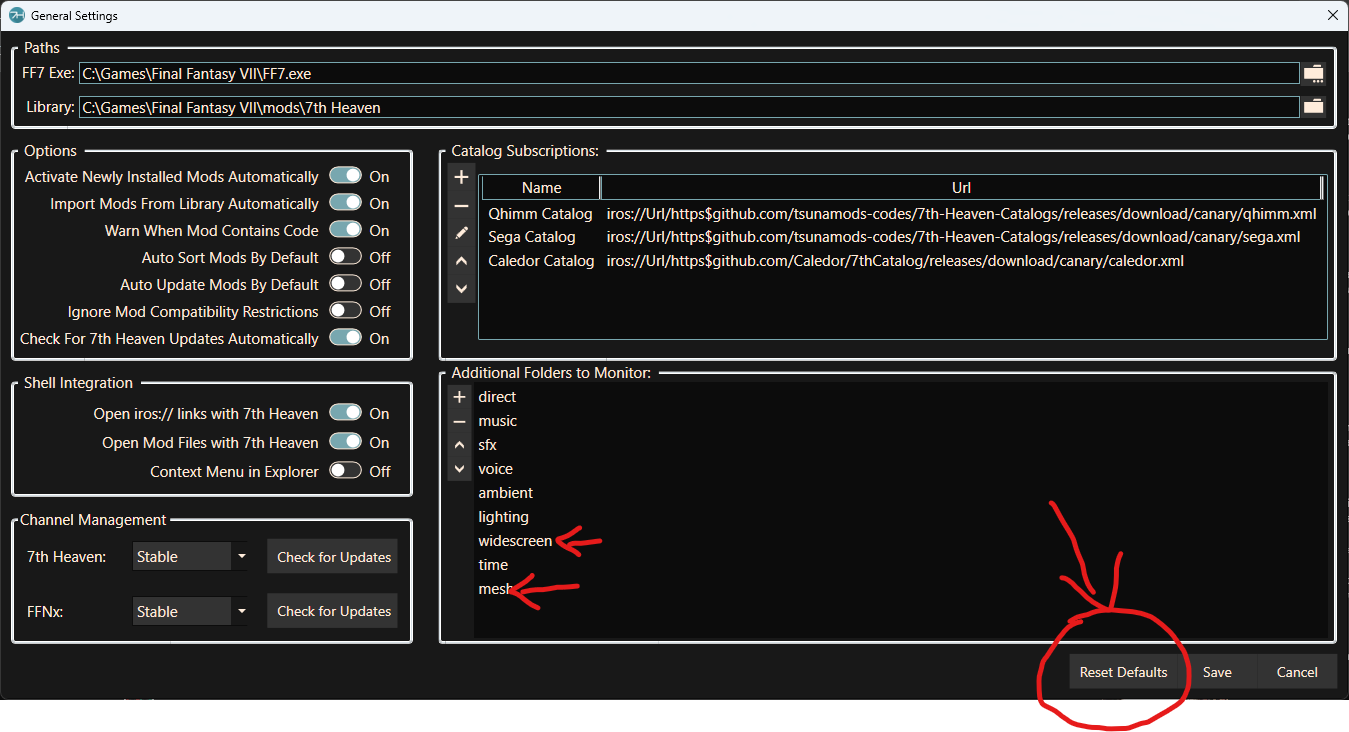Sort catalogs by Name column header
This screenshot has width=1349, height=732.
pos(541,188)
